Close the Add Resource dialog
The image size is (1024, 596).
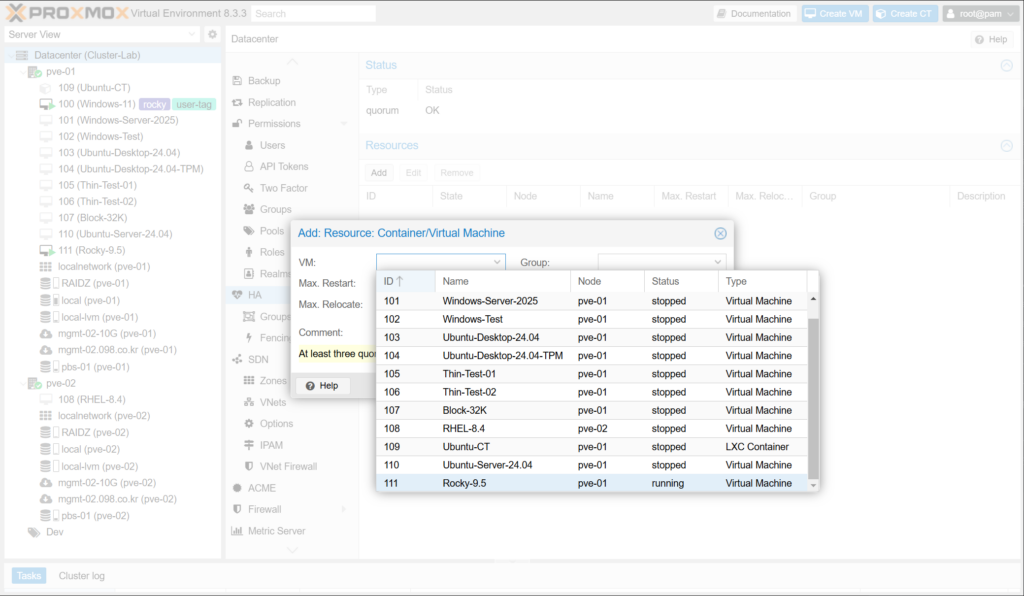tap(720, 233)
